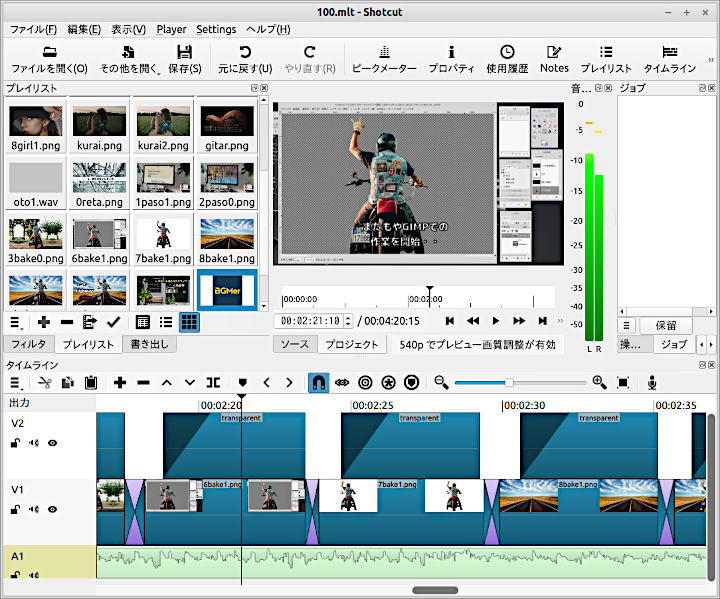
Task: Split clip at playhead in timeline toolbar
Action: point(213,382)
